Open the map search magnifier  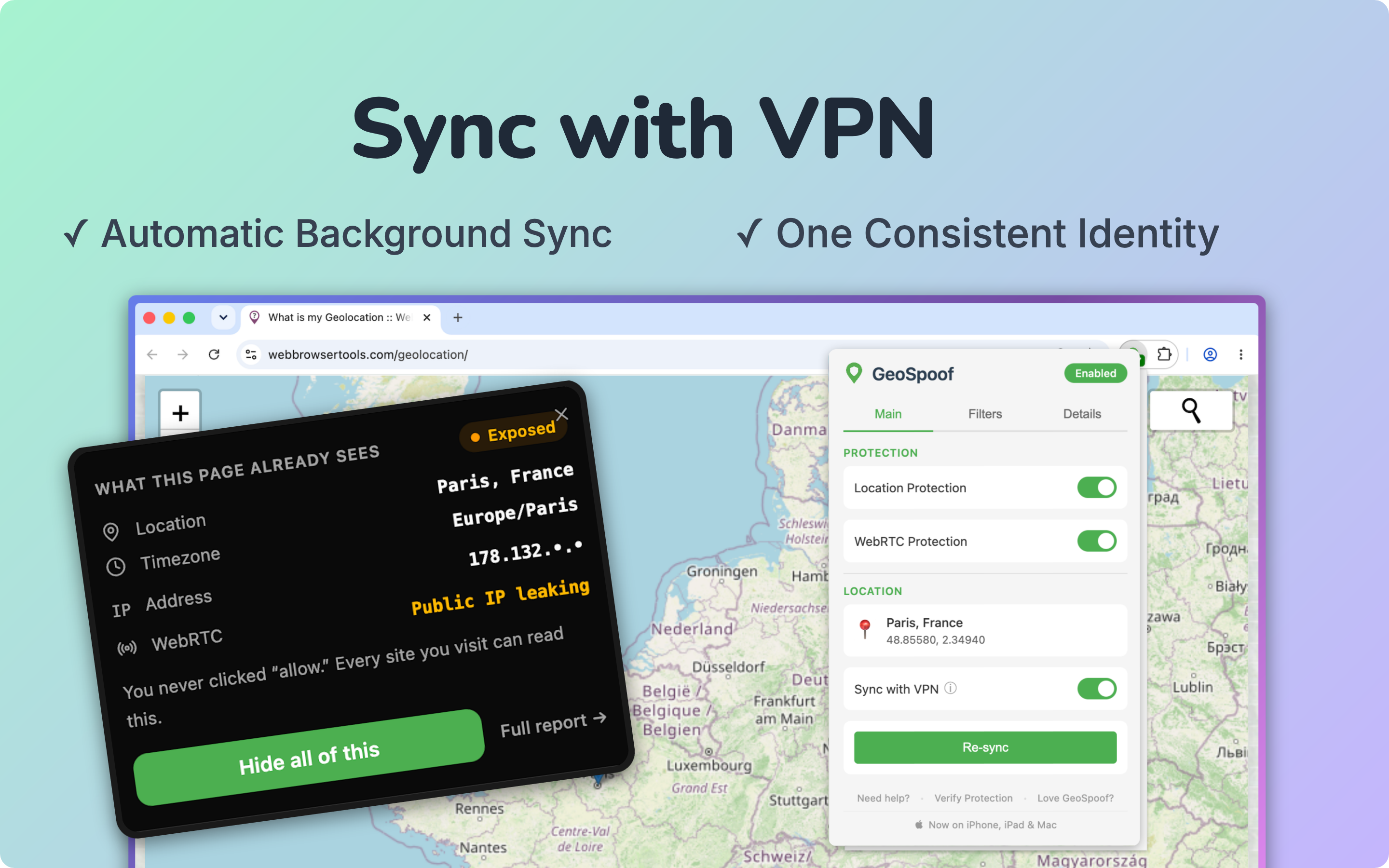(x=1191, y=410)
